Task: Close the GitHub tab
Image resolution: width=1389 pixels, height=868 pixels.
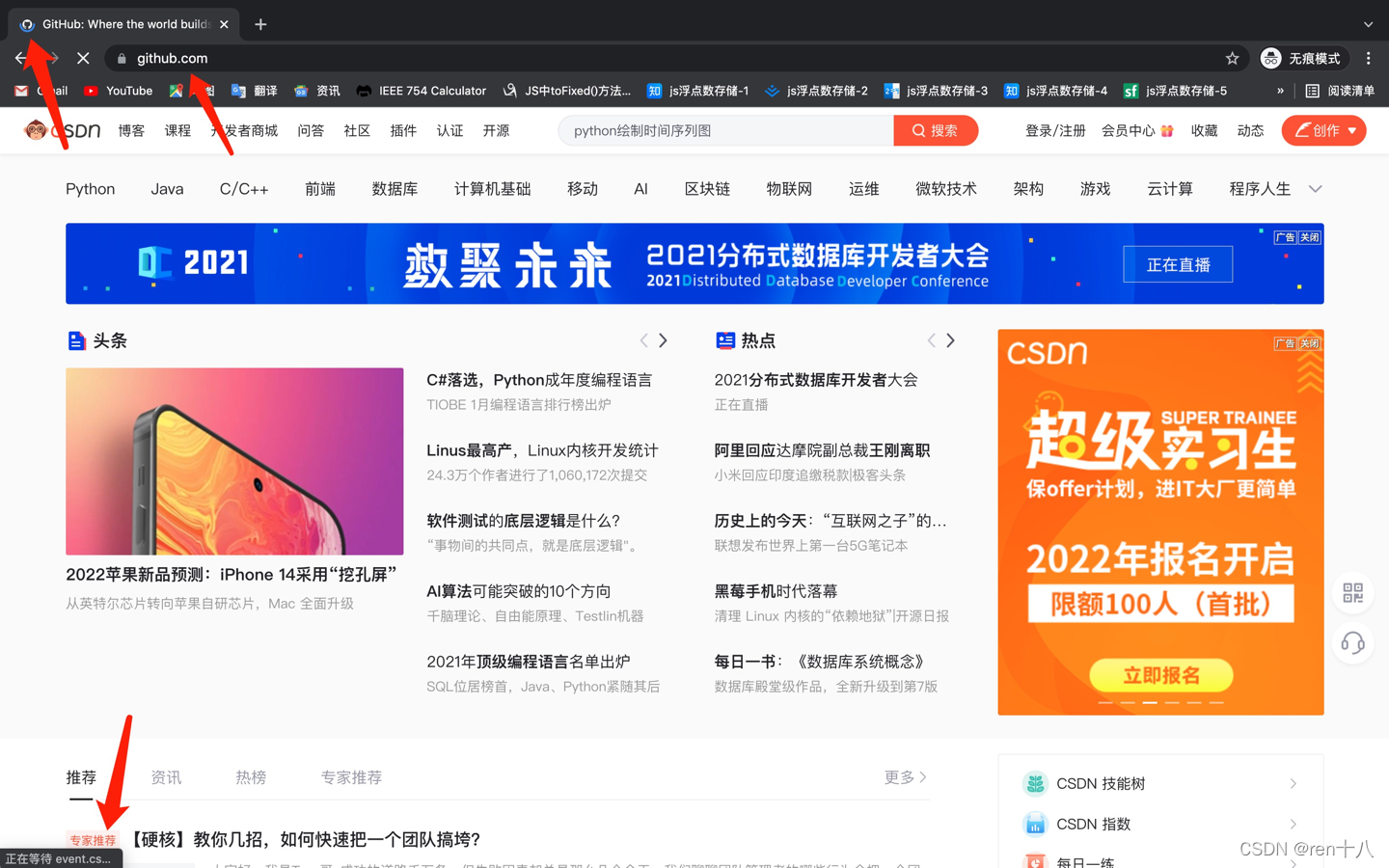Action: coord(224,24)
